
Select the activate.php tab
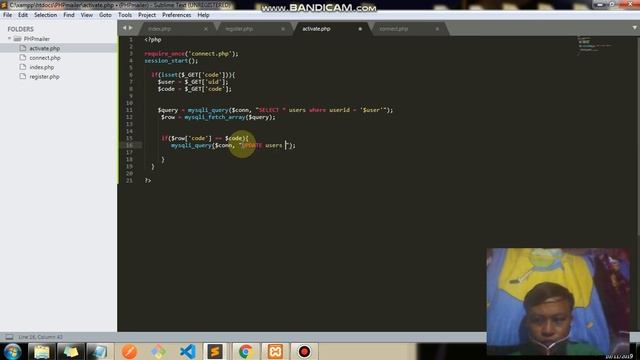click(316, 29)
